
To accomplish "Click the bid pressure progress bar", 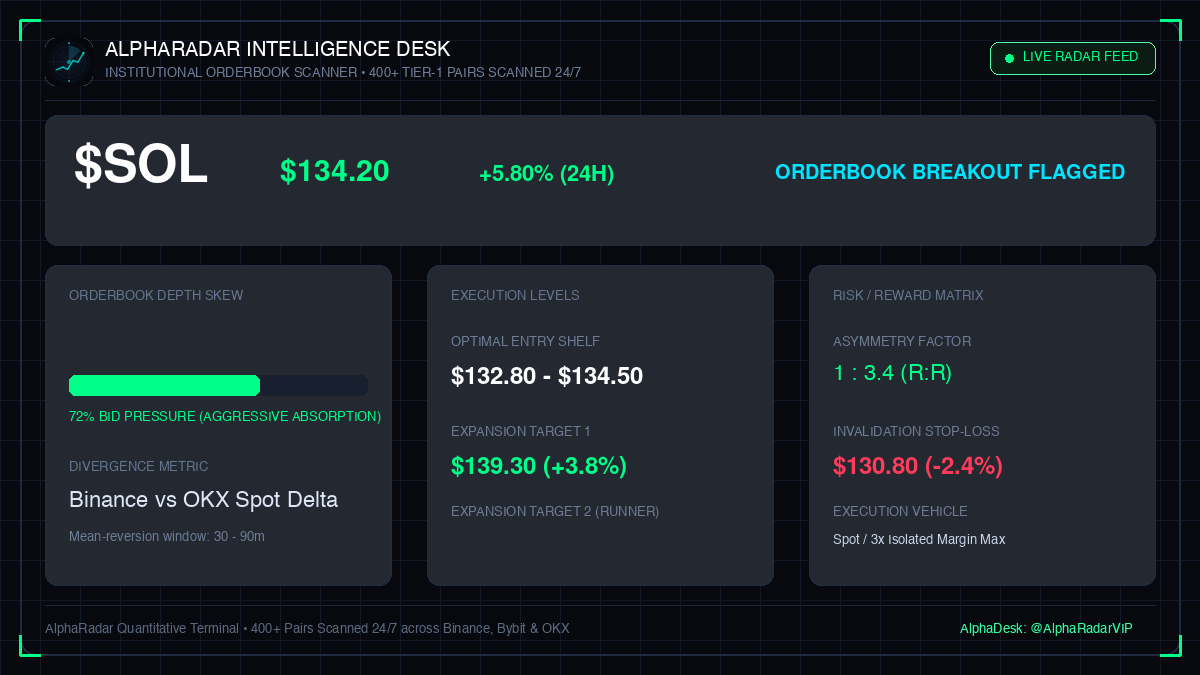I will pyautogui.click(x=218, y=385).
